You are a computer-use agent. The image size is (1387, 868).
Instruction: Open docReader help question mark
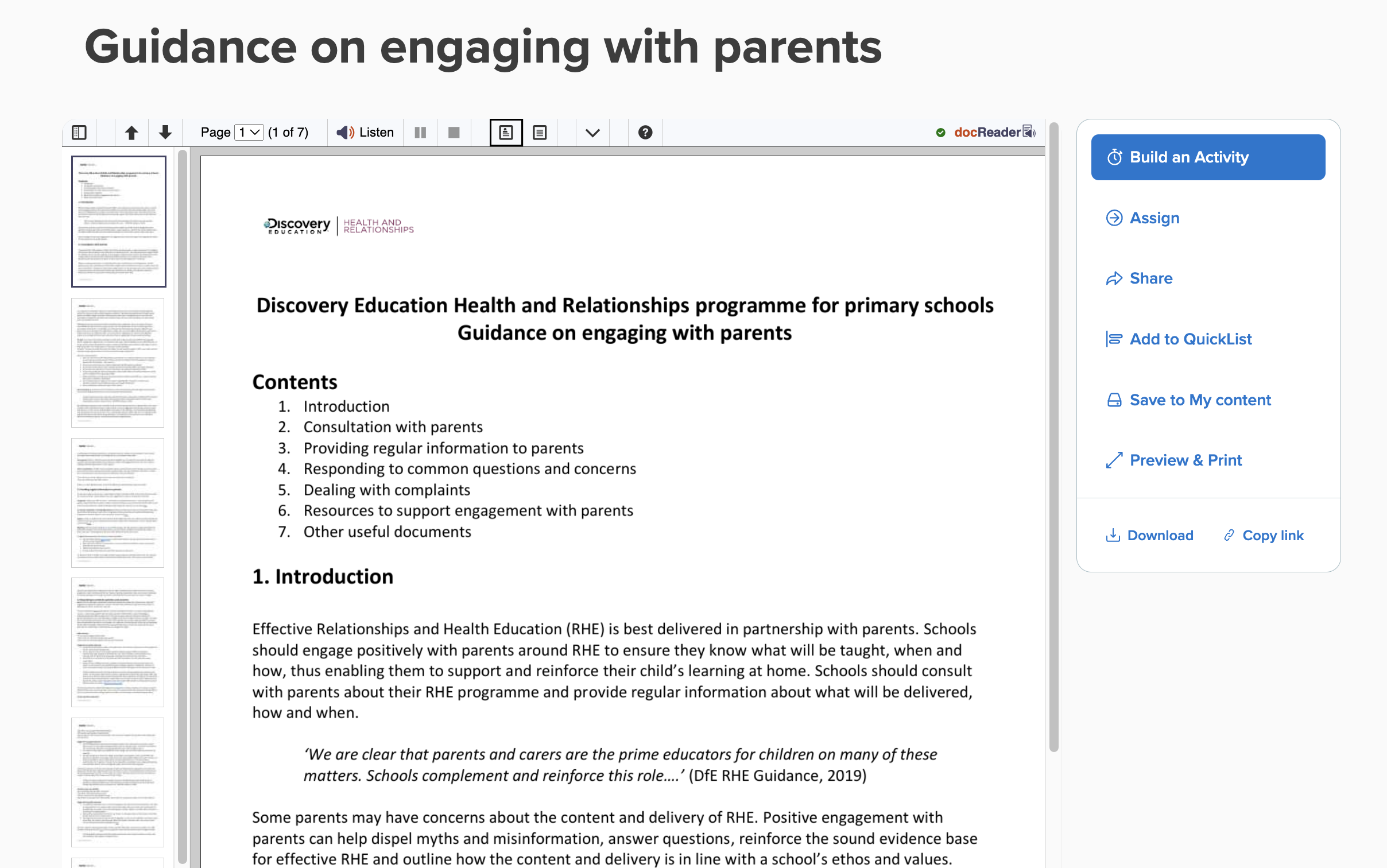(x=645, y=133)
